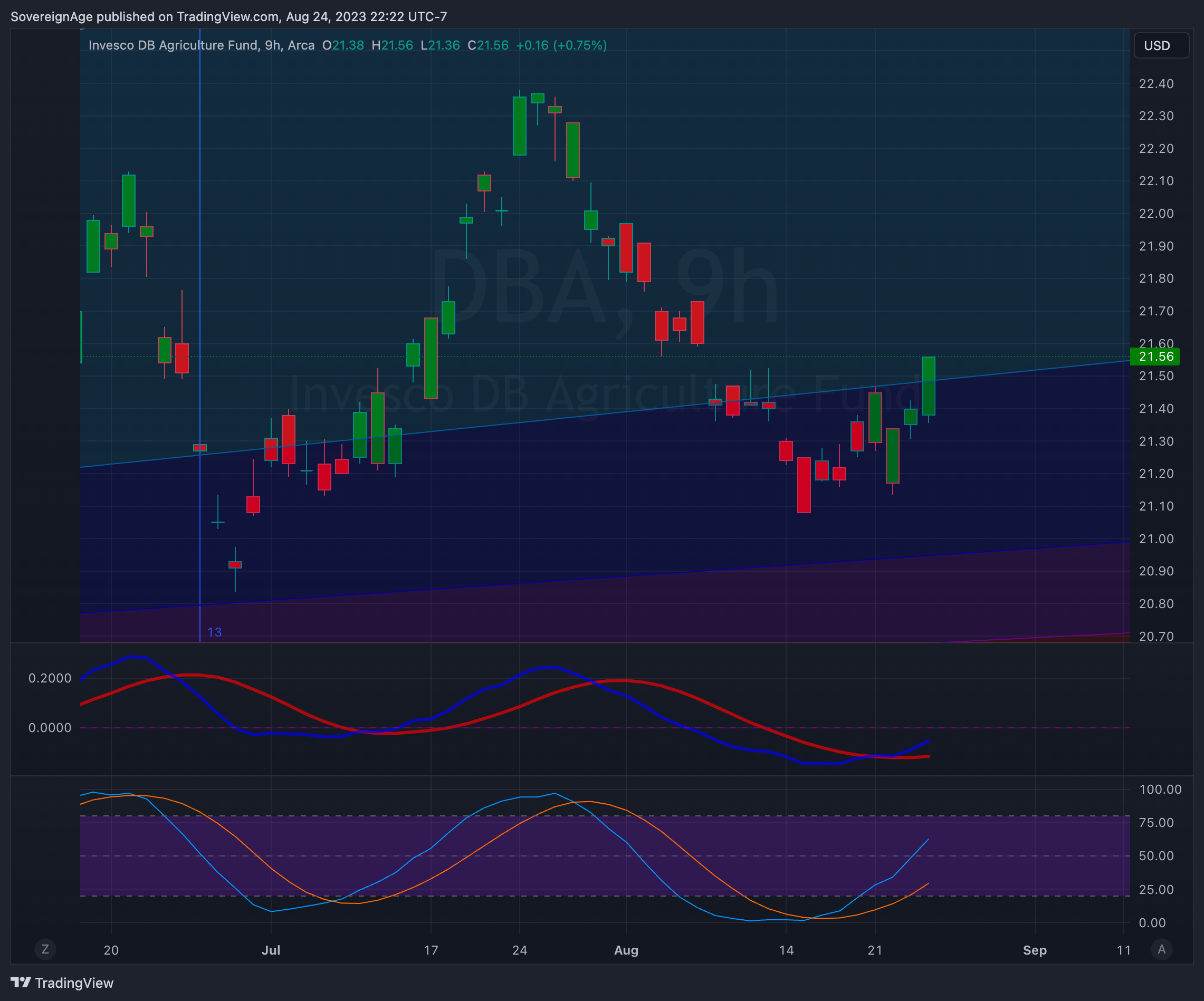Click the '13' date marker label
Image resolution: width=1204 pixels, height=1001 pixels.
[x=214, y=632]
